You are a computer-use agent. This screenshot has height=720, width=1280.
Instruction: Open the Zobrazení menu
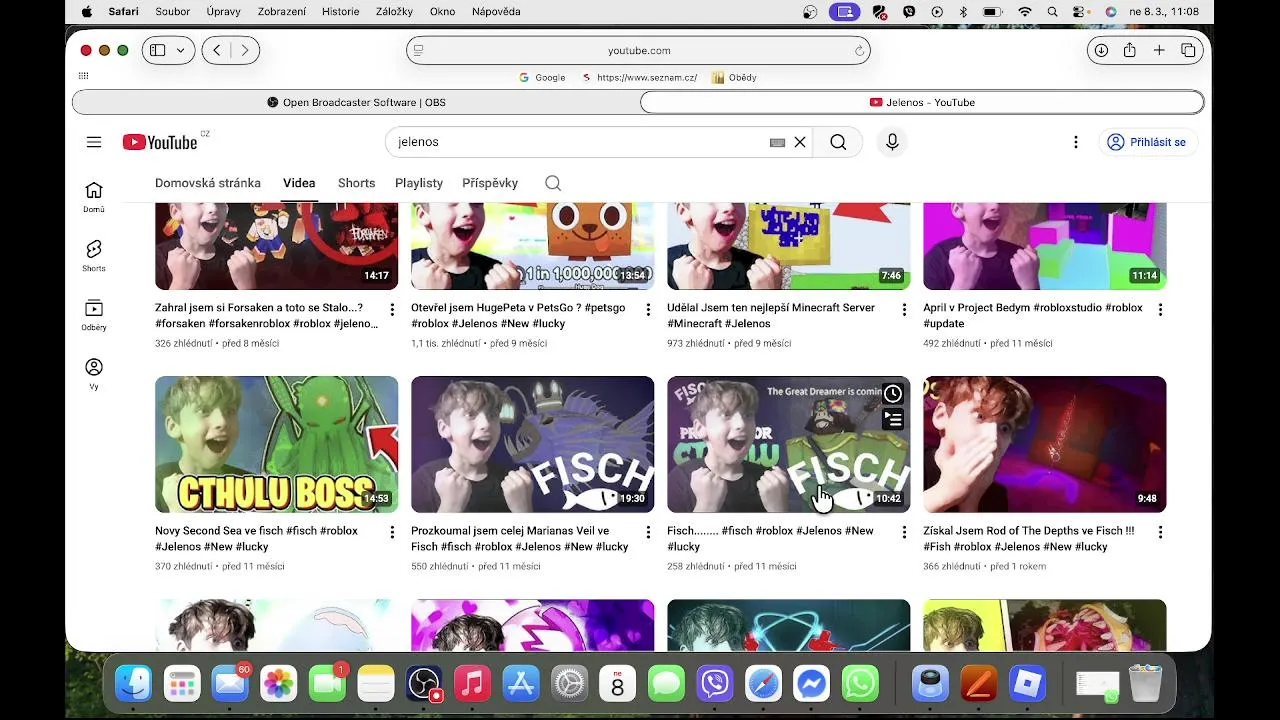coord(282,12)
